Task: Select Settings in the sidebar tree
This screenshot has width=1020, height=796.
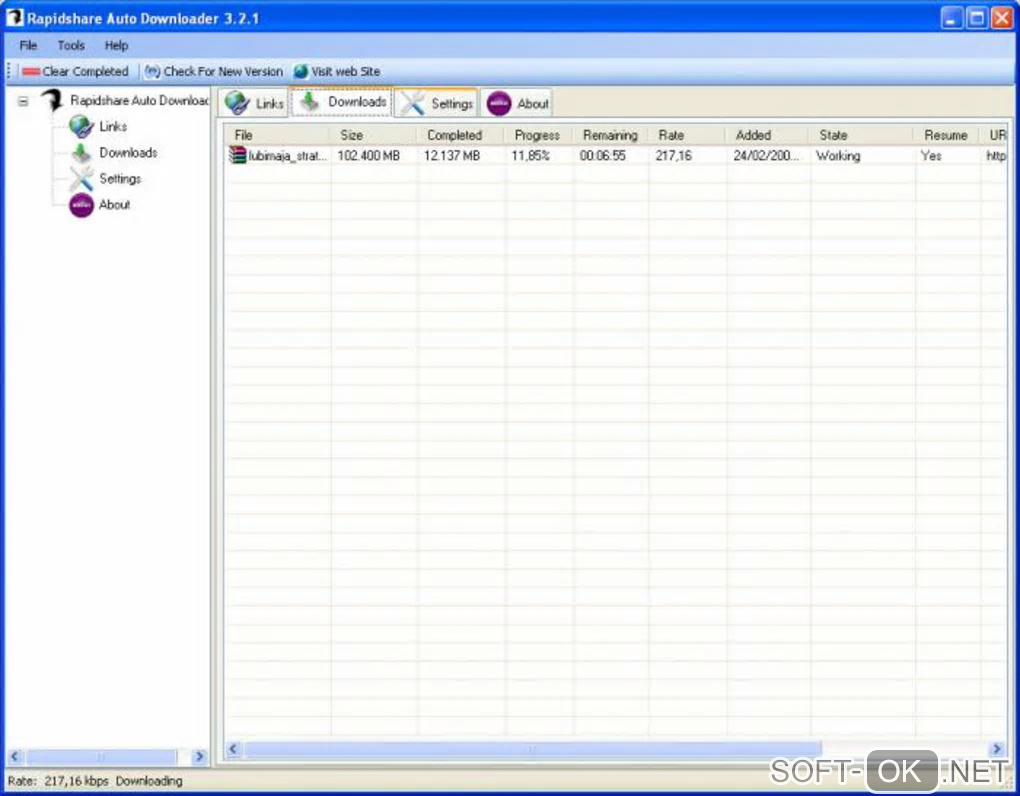Action: point(120,178)
